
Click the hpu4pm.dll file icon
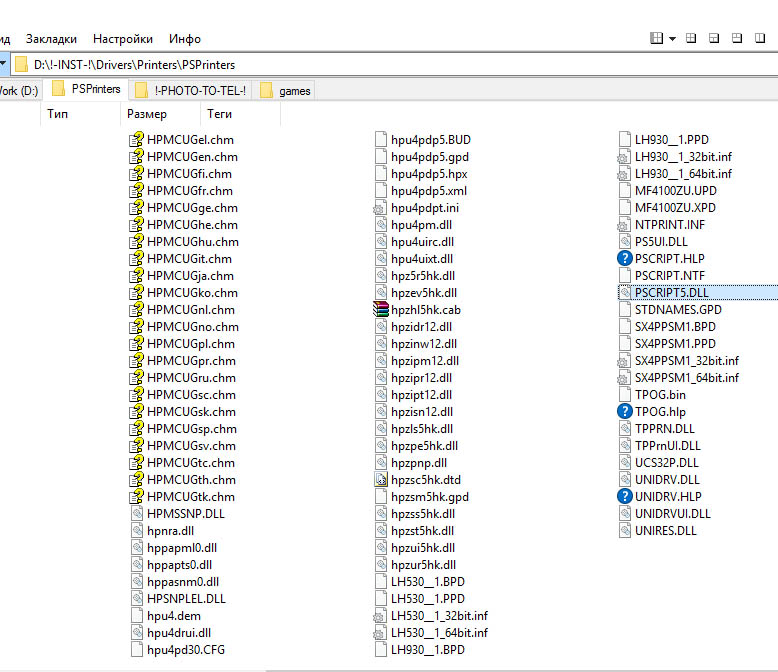coord(381,225)
